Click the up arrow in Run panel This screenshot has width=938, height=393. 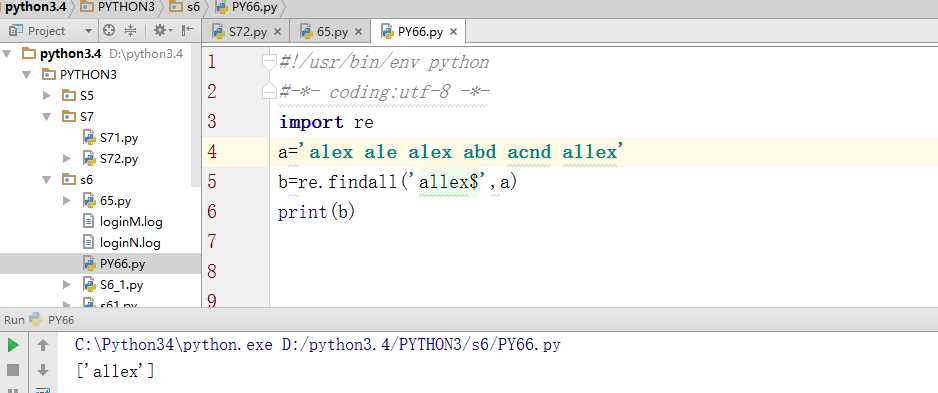[42, 345]
